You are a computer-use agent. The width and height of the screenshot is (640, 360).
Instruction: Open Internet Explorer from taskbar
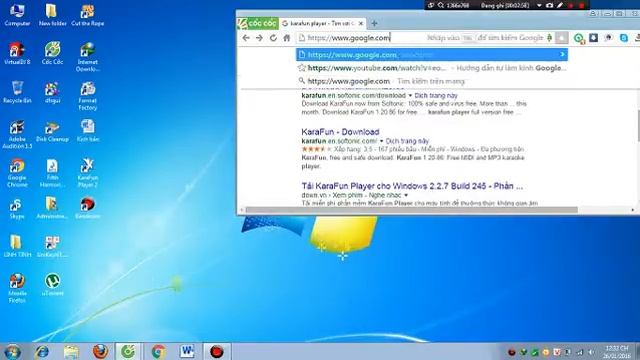(42, 351)
